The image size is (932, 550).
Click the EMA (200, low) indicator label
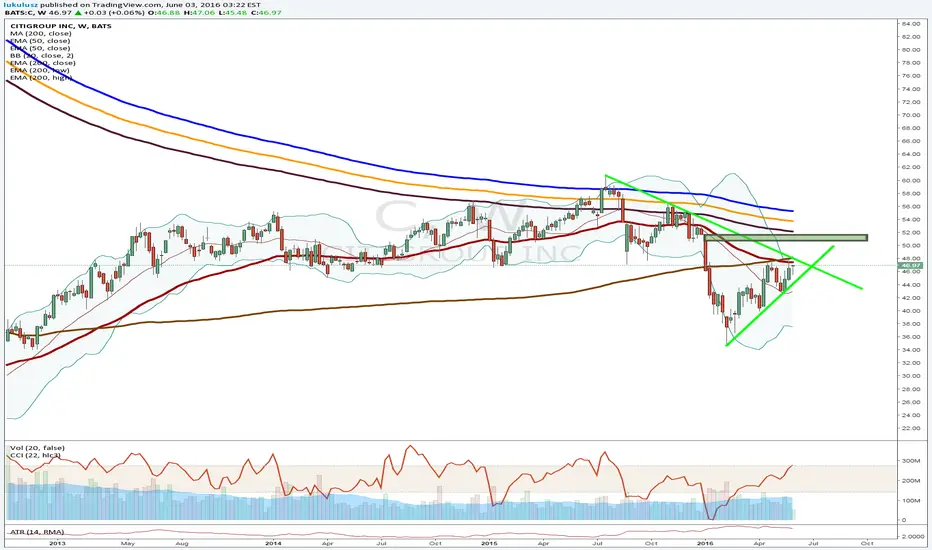click(40, 70)
